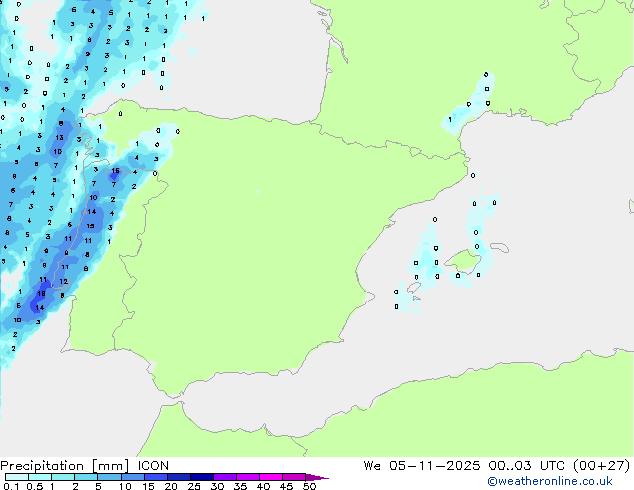Click the 0.1–0.5 mm palest legend swatch
The image size is (634, 490).
click(x=17, y=477)
